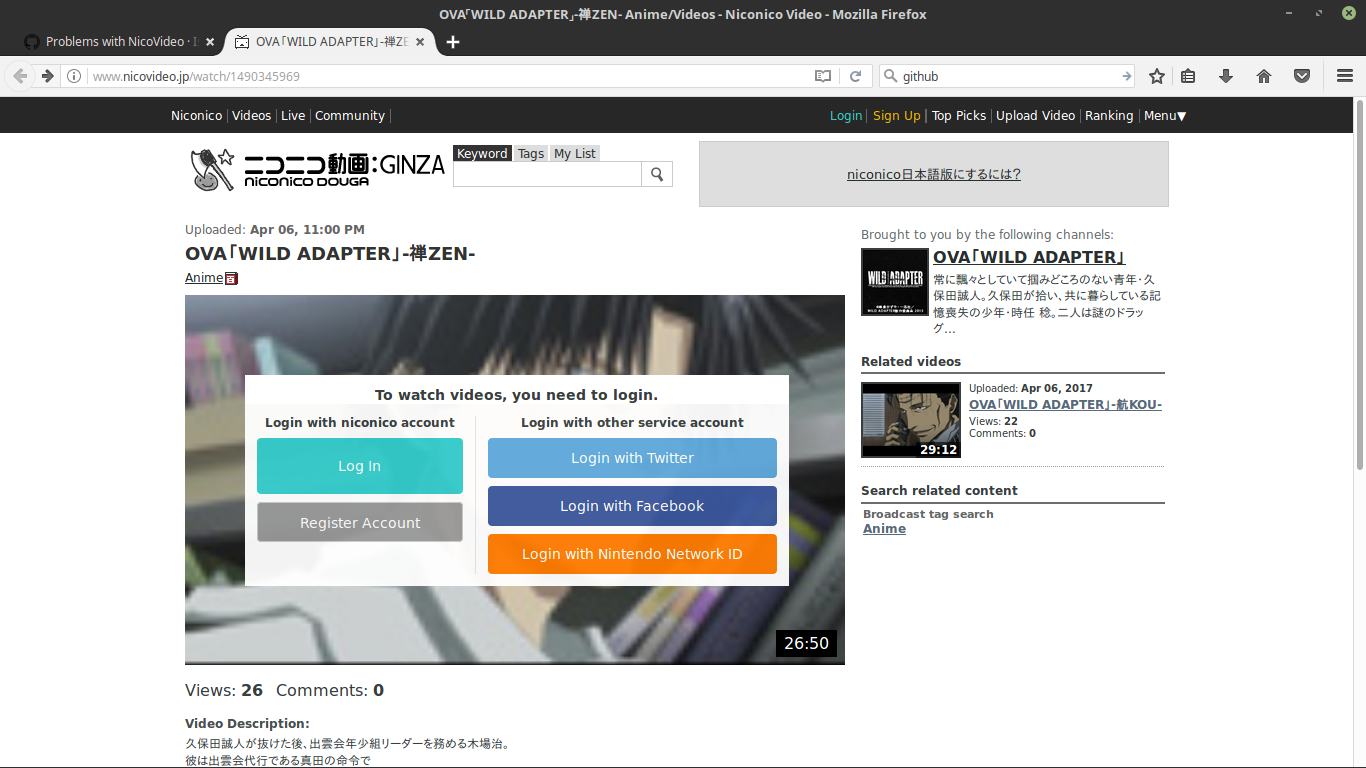Screen dimensions: 1366x768
Task: Click the 26:50 duration label on video
Action: [806, 643]
